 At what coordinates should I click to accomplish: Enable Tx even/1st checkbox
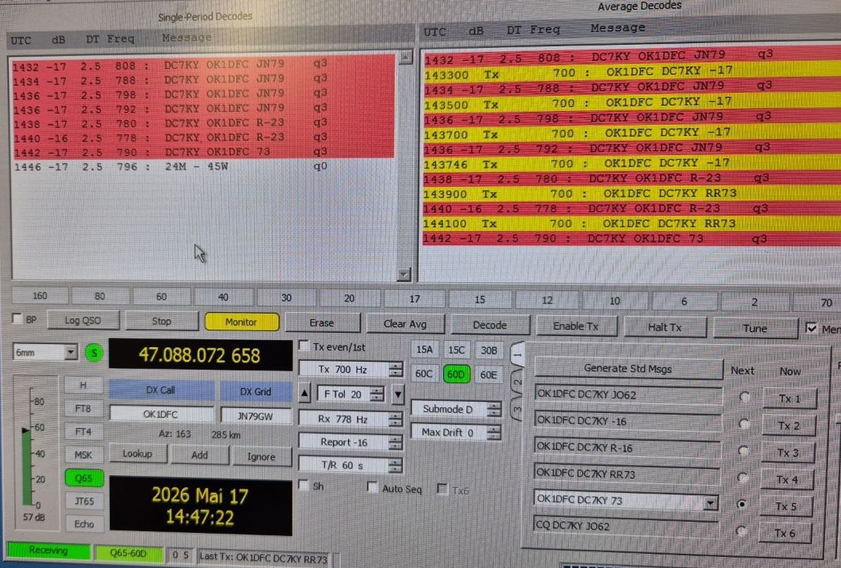(x=304, y=346)
